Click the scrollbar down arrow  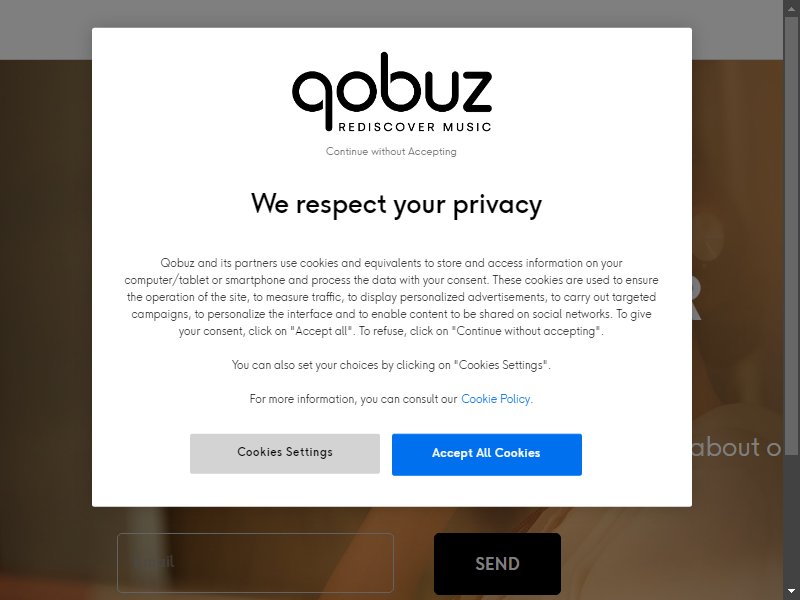click(791, 592)
